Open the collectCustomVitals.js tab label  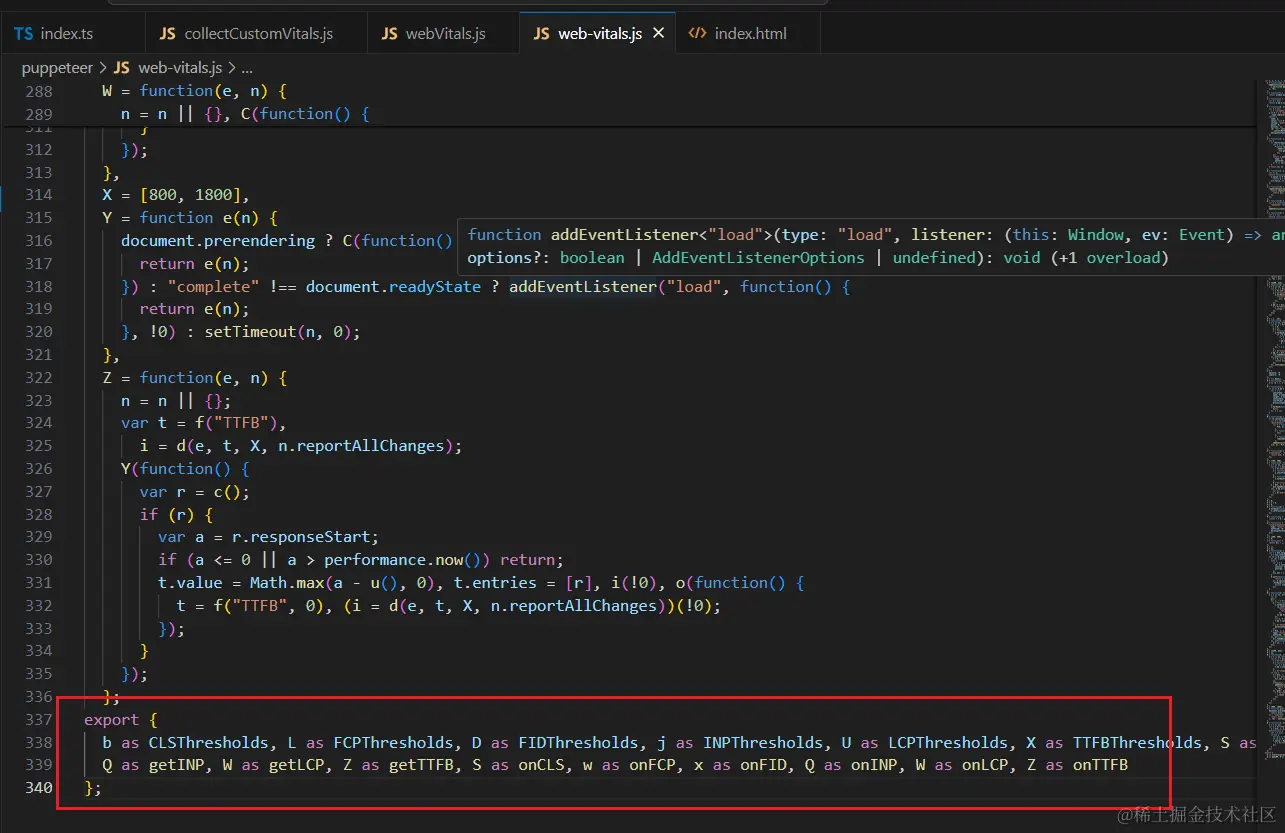pos(258,34)
